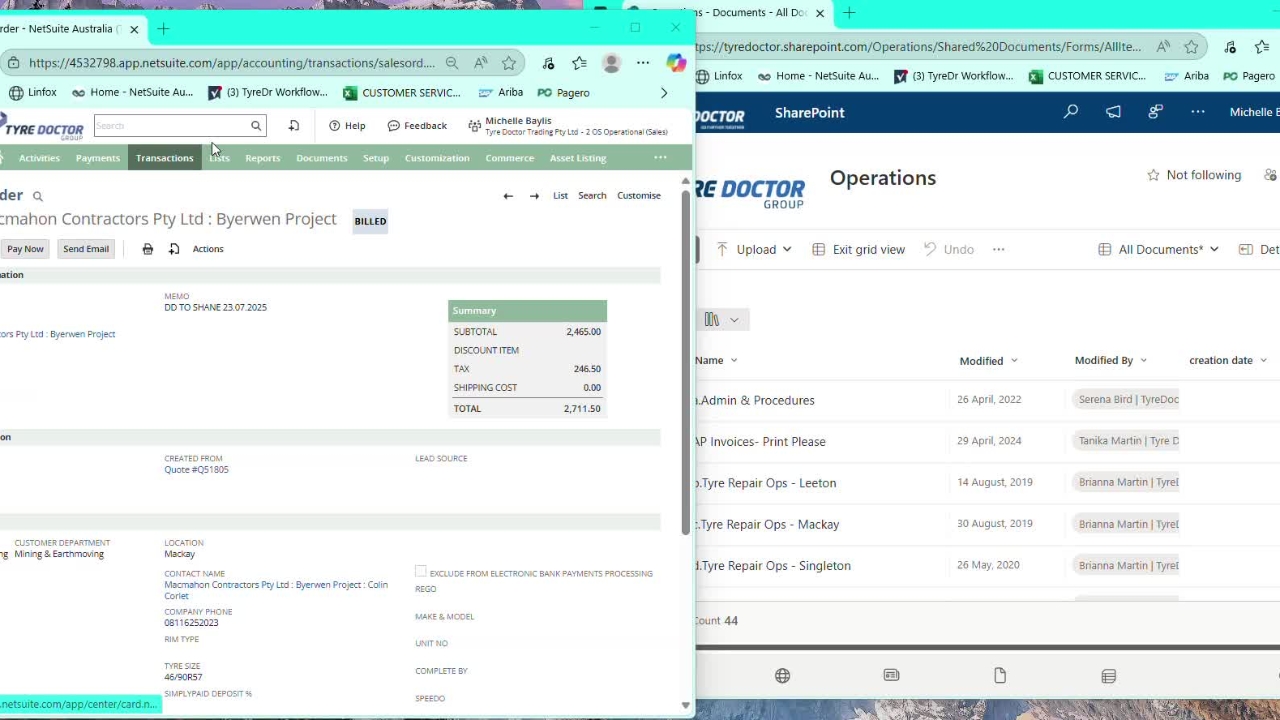Screen dimensions: 1280x720
Task: Open the Commerce menu in NetSuite
Action: pyautogui.click(x=510, y=158)
